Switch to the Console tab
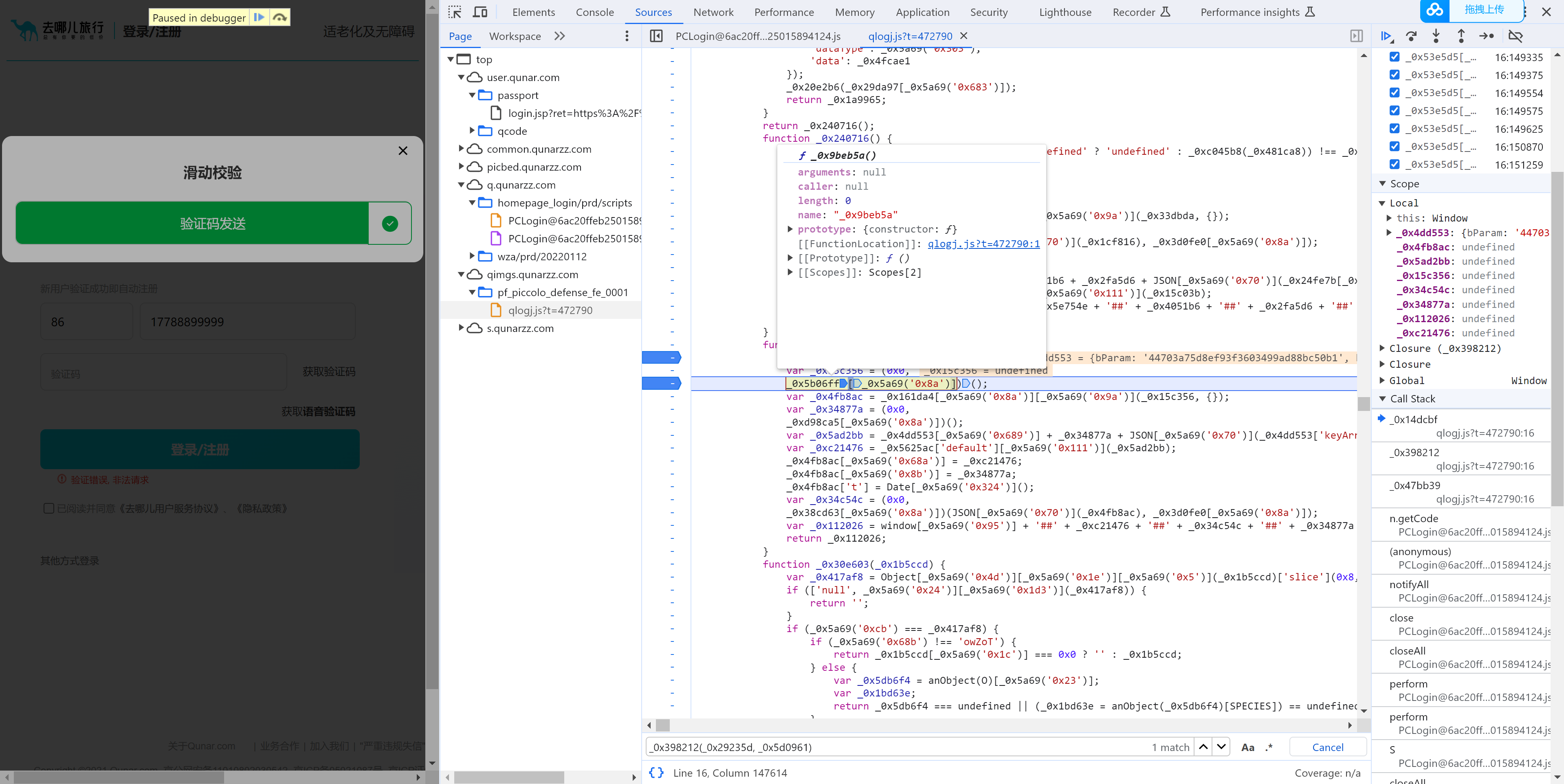The width and height of the screenshot is (1564, 784). point(594,12)
